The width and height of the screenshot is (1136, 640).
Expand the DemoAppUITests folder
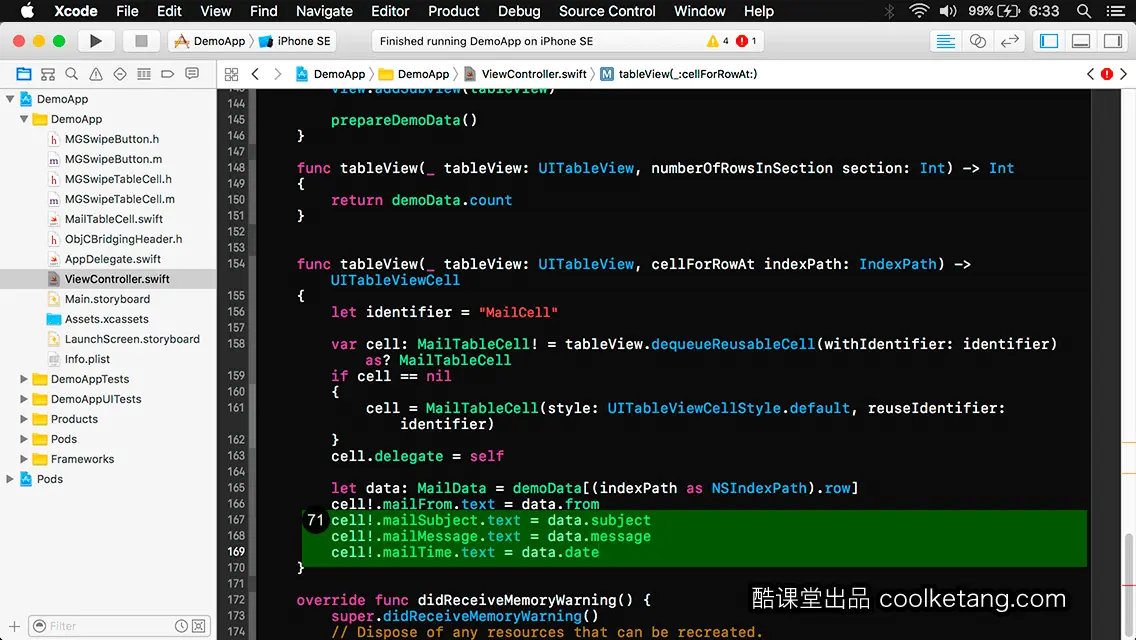click(x=24, y=399)
